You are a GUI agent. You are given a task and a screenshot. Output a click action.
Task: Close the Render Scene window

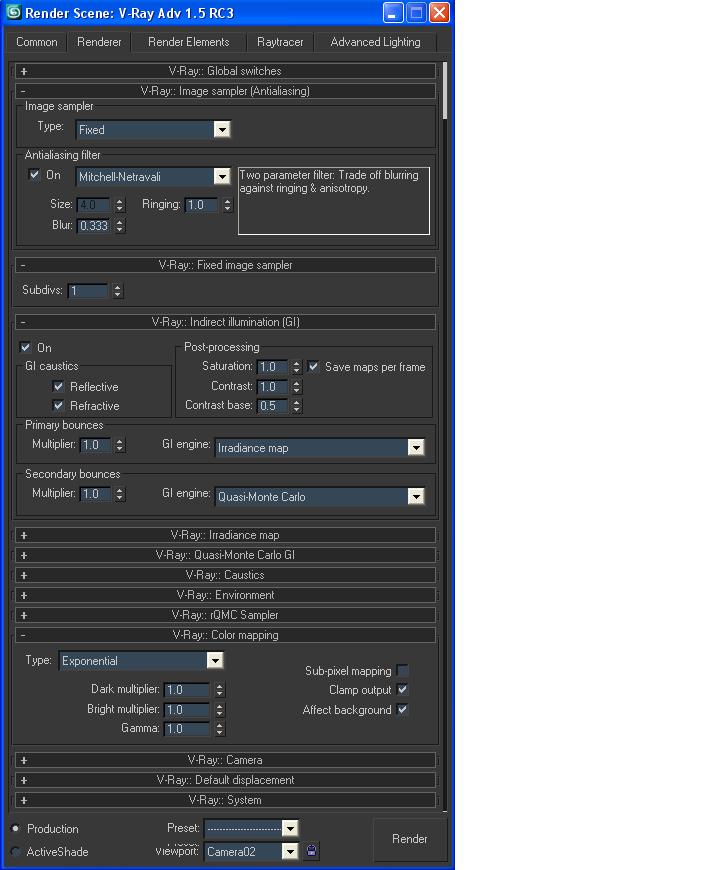point(439,12)
